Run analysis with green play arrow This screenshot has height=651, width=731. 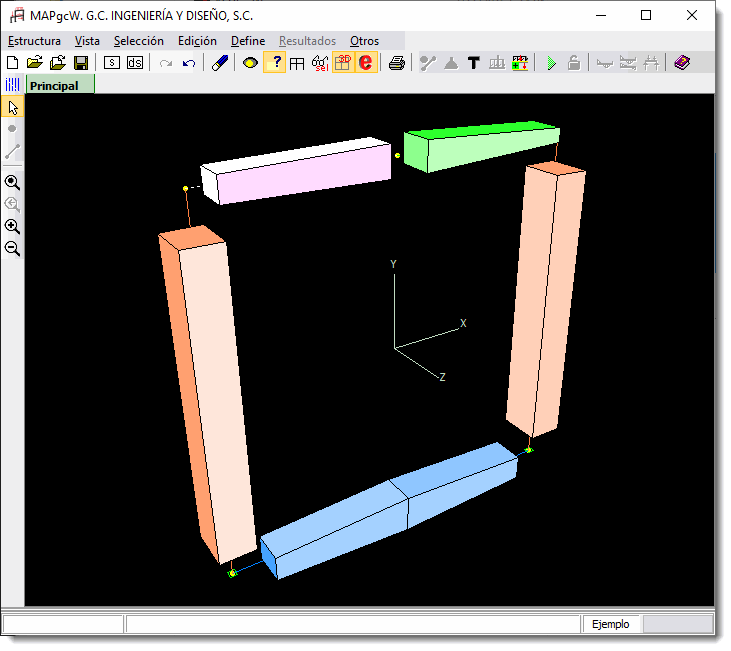(552, 63)
